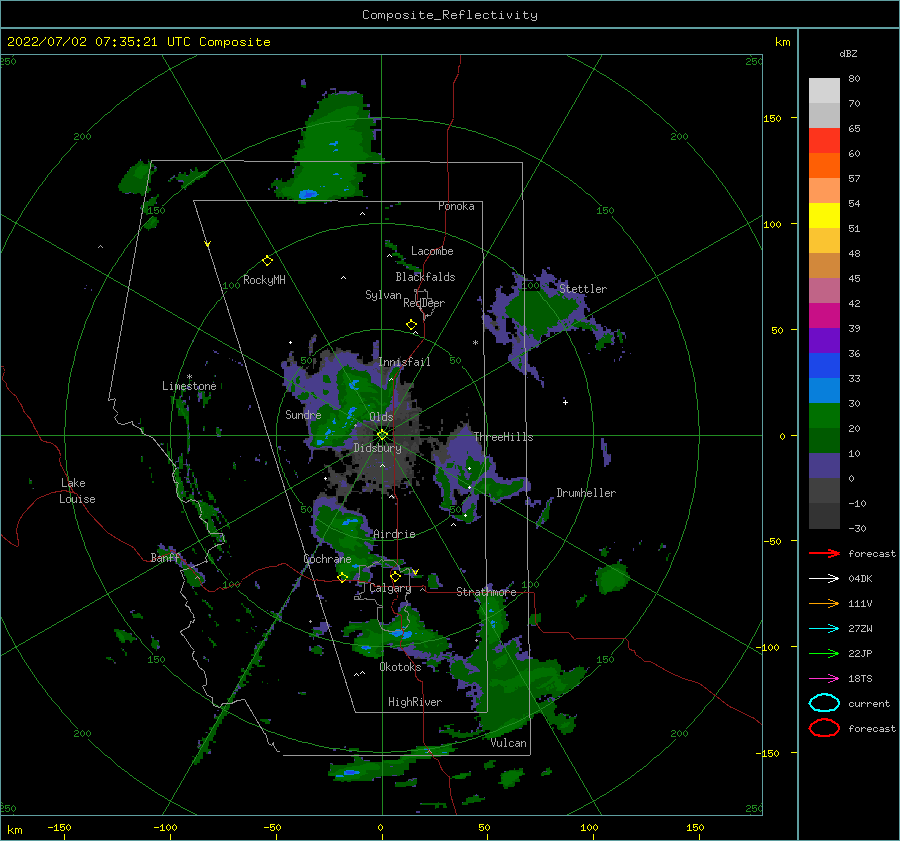This screenshot has height=841, width=900.
Task: Click the yellow swatch between 54 and 51 dBZ
Action: coord(824,215)
